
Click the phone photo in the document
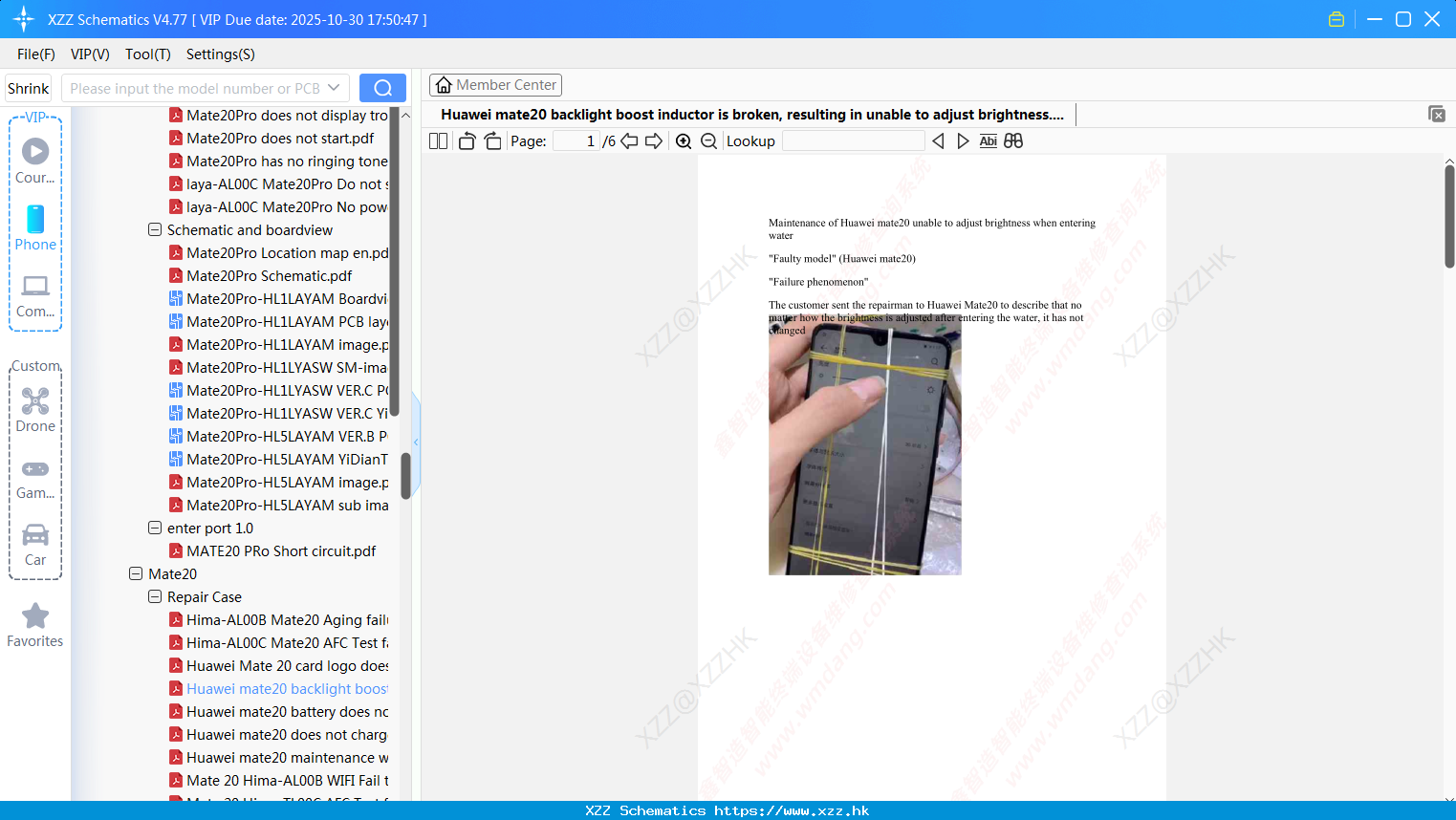[865, 445]
